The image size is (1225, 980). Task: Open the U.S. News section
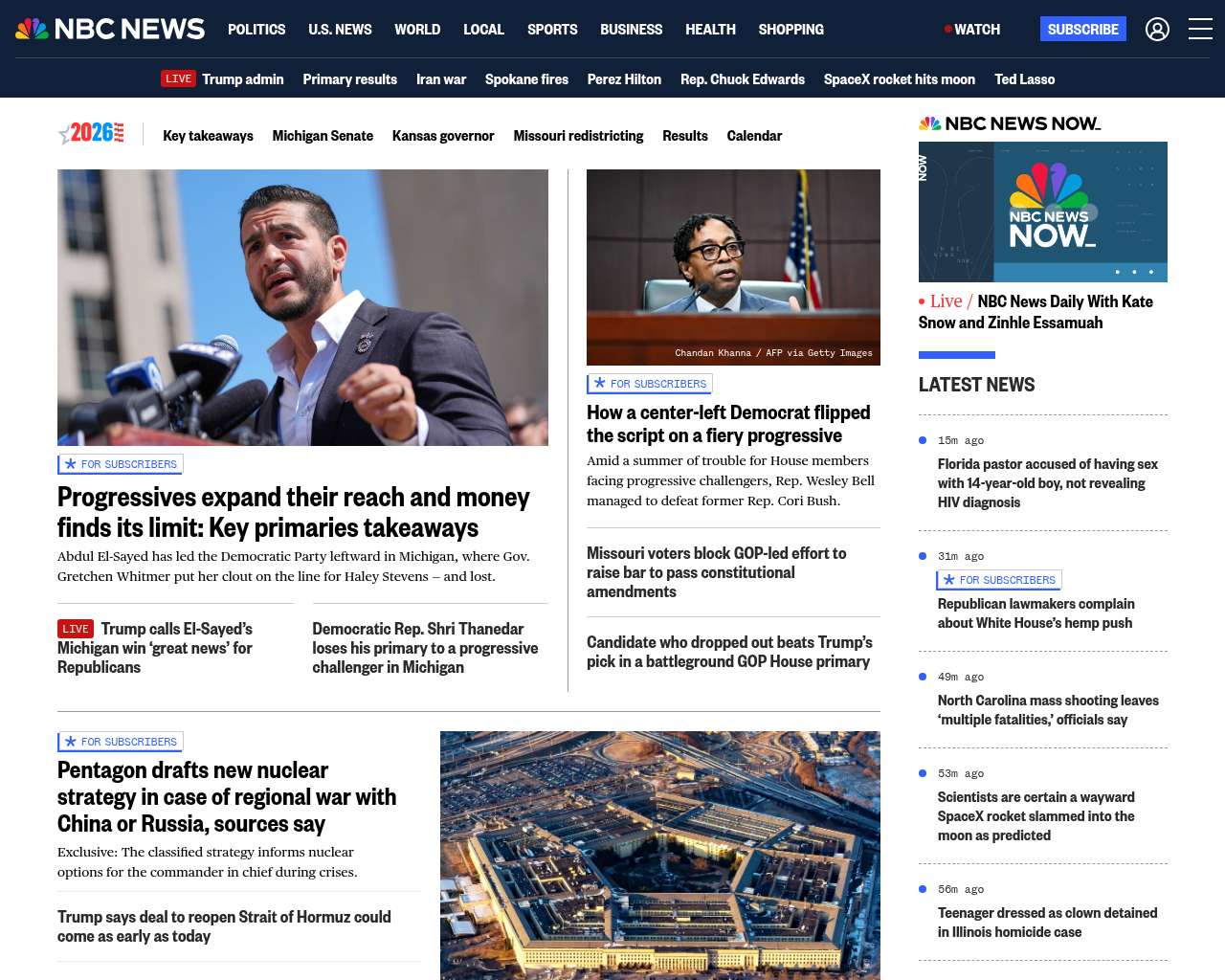pos(340,30)
